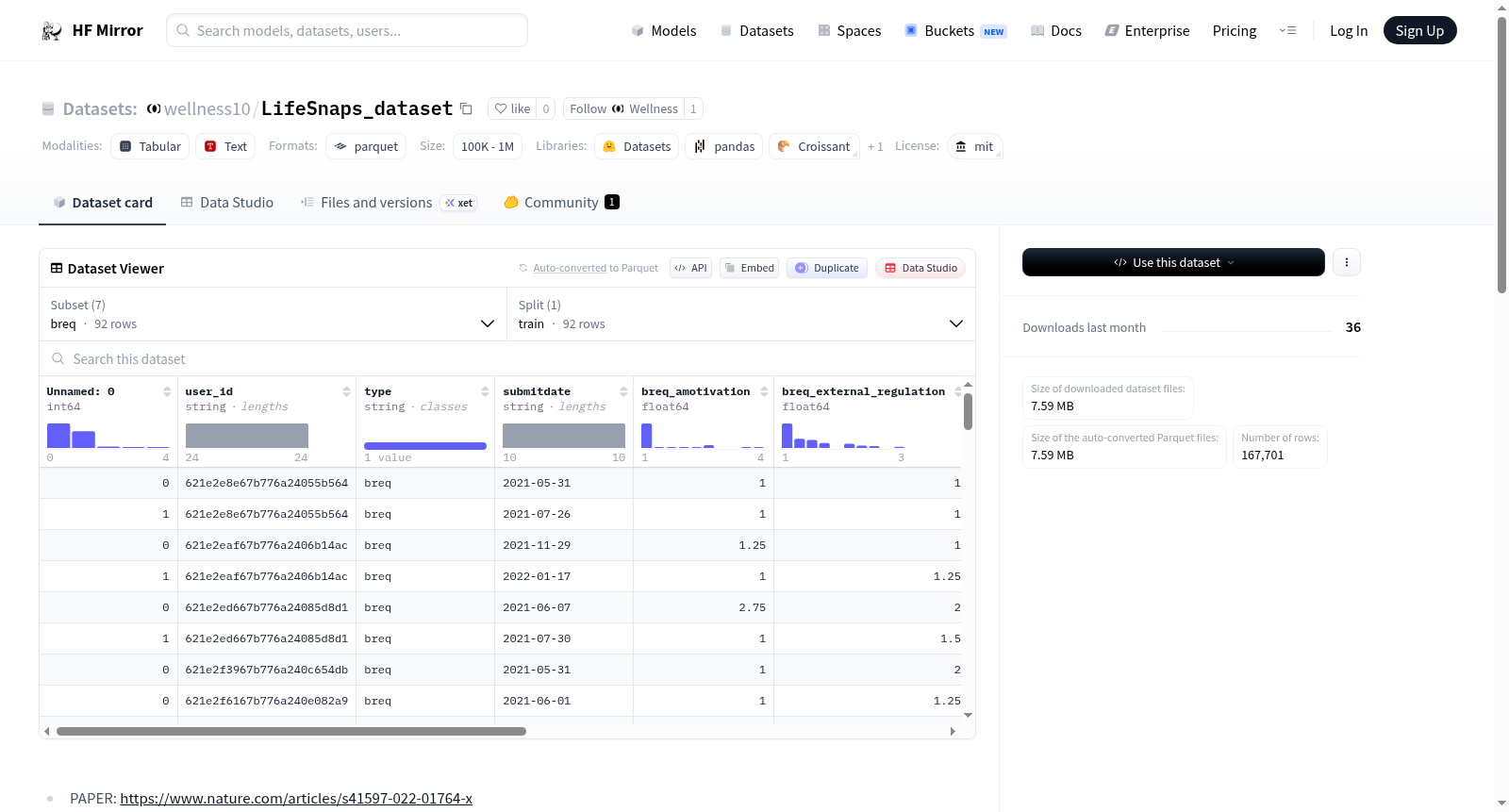Click the Croissant library tag
Screen dimensions: 1509x812
[814, 146]
